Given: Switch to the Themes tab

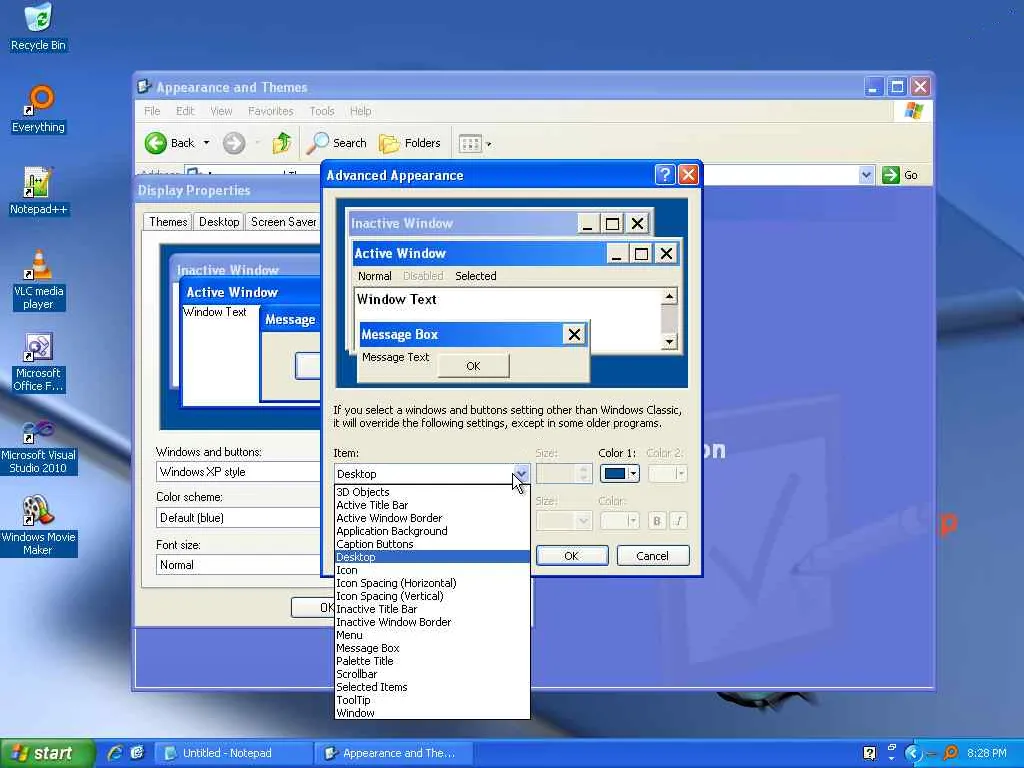Looking at the screenshot, I should coord(168,222).
